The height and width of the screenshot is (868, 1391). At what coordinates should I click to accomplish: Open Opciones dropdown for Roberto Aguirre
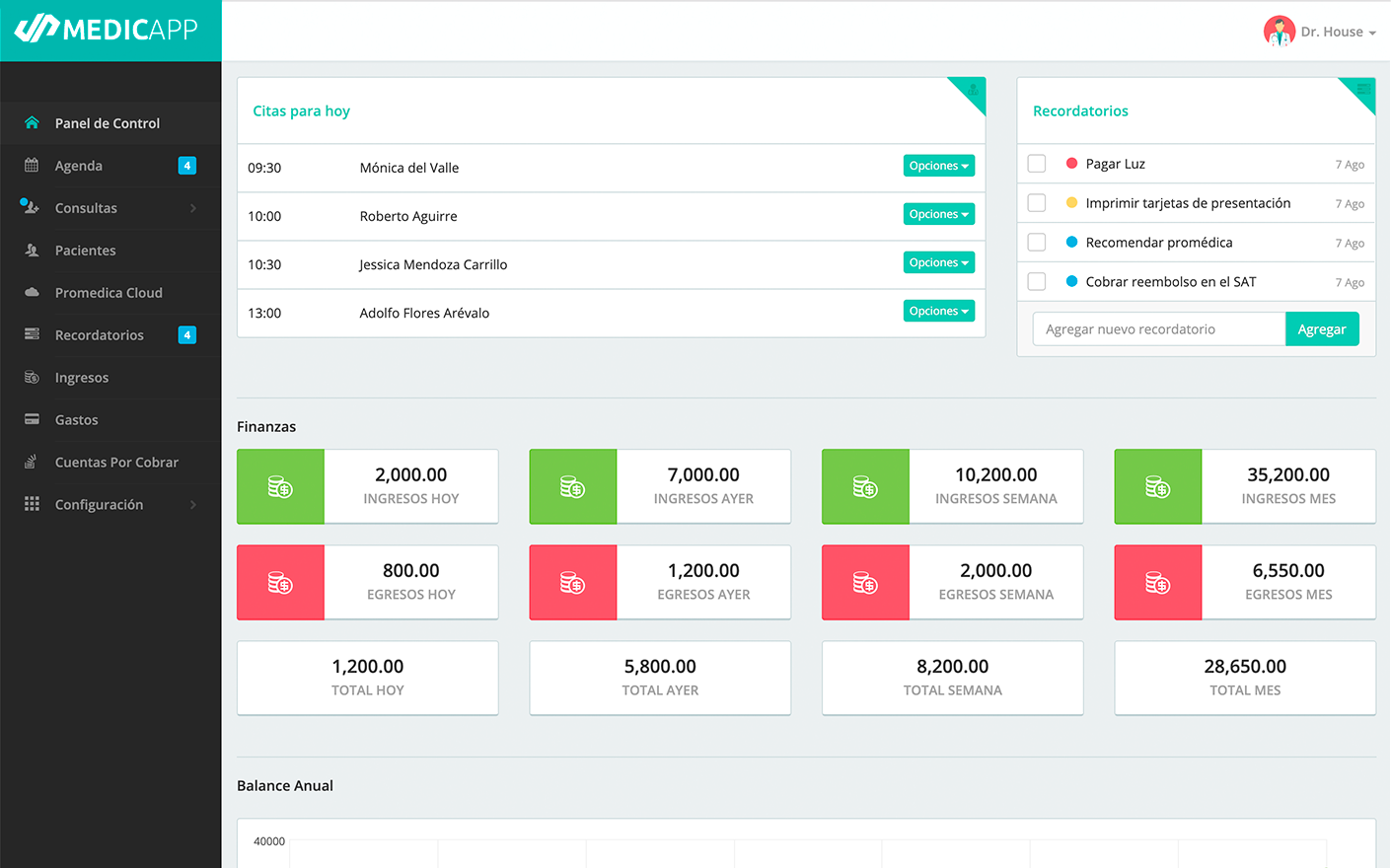[939, 214]
